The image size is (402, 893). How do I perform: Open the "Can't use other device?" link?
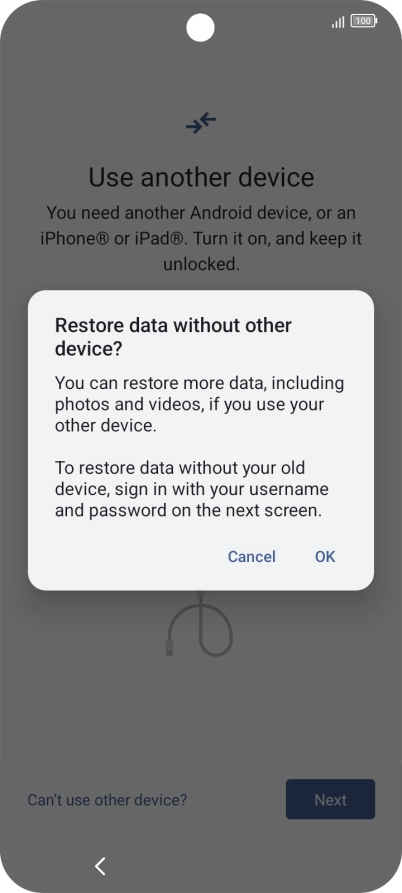click(107, 800)
